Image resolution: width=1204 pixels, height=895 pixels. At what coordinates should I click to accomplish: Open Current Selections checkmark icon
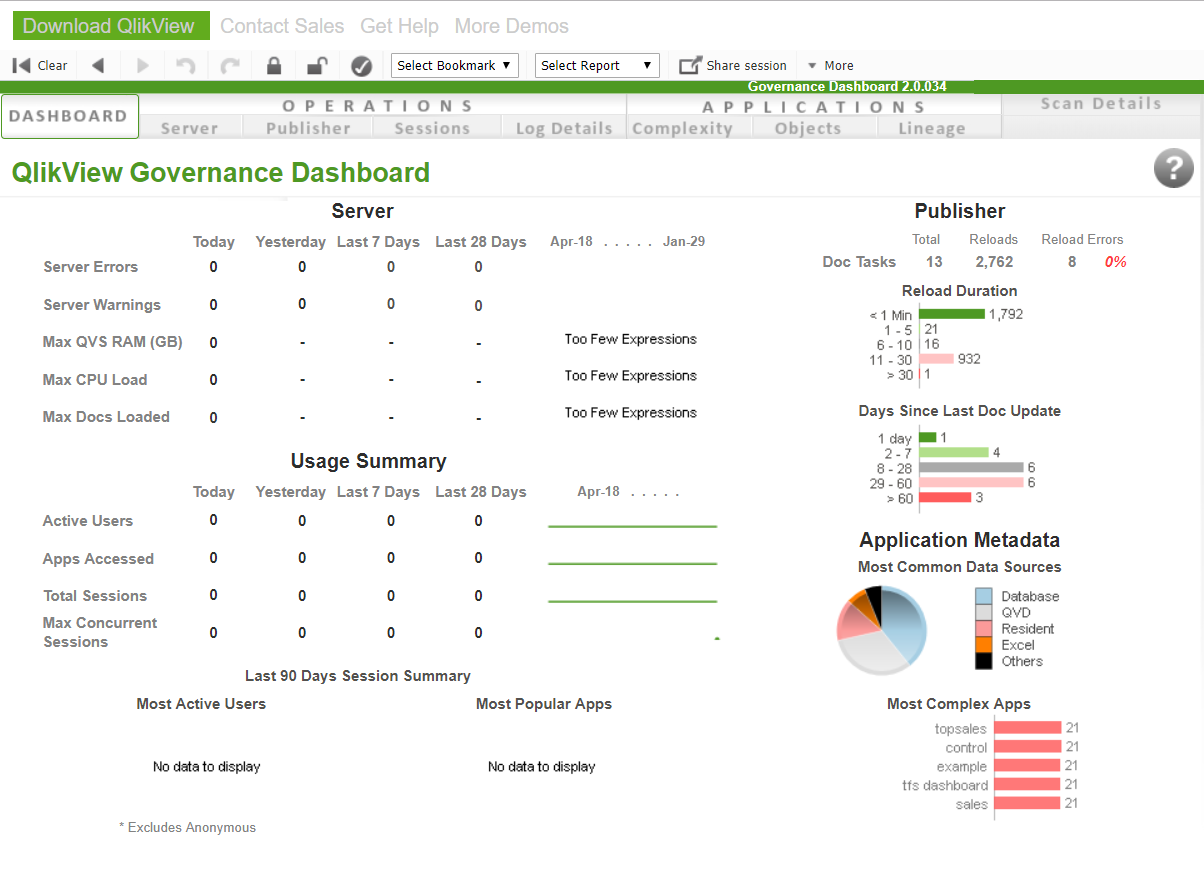[362, 66]
